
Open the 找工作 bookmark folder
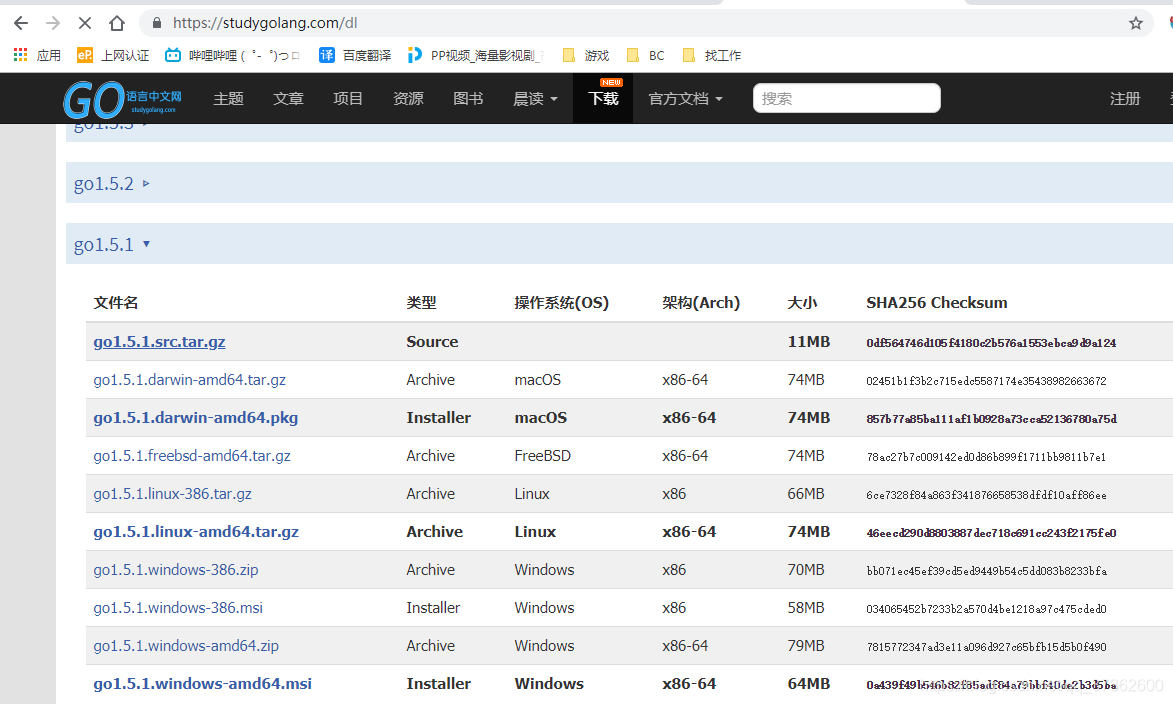tap(711, 55)
